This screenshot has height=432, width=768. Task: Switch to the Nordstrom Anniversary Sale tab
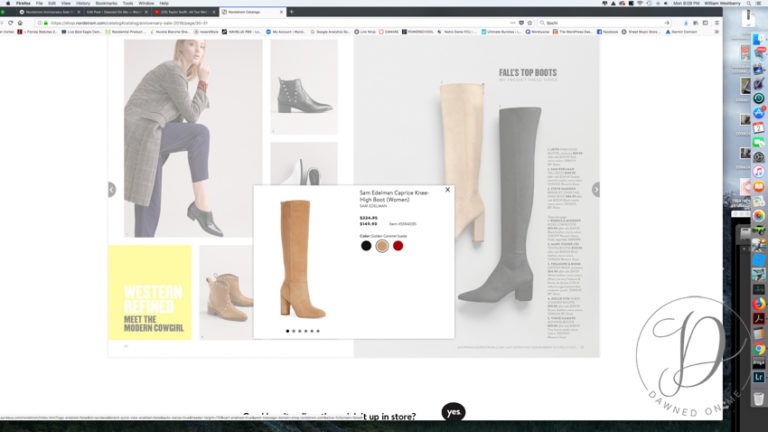click(49, 12)
